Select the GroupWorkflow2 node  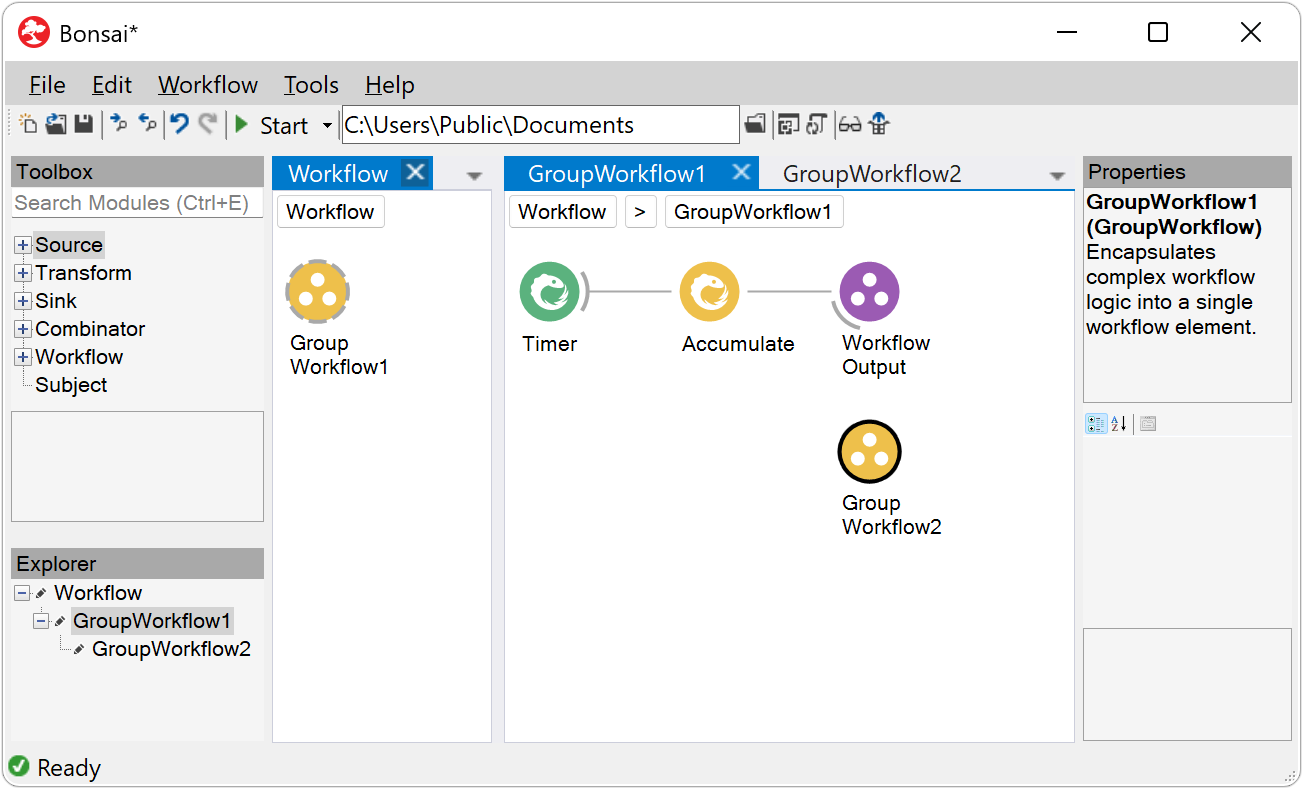coord(869,452)
